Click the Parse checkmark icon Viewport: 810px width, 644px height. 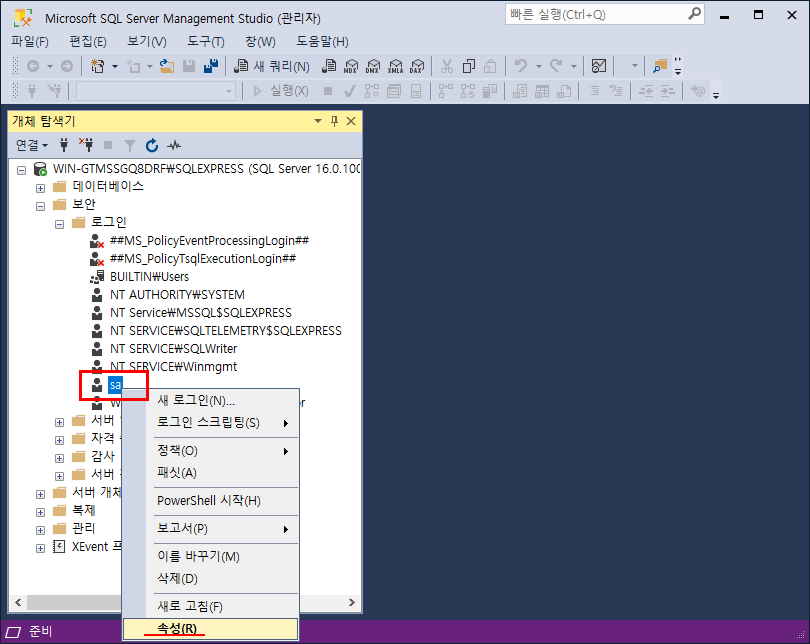point(350,91)
